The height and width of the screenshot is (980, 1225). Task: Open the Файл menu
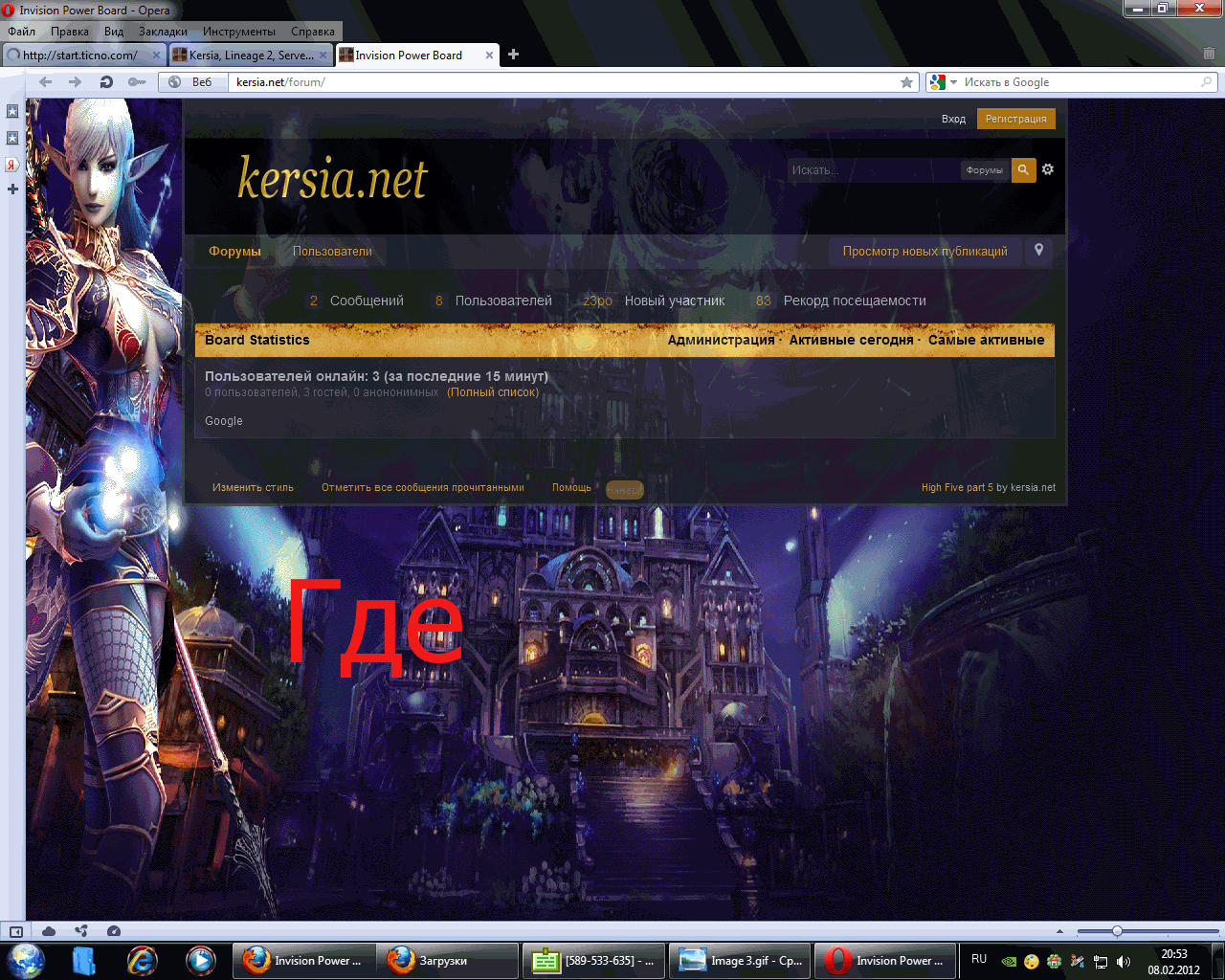click(x=21, y=32)
